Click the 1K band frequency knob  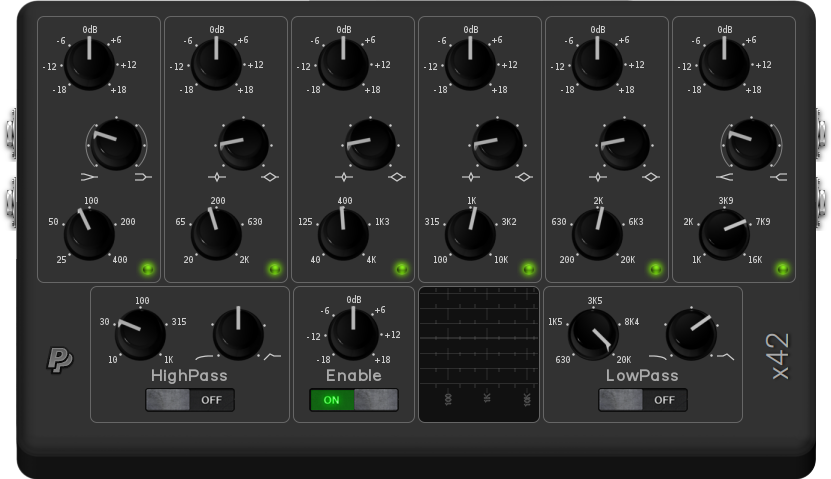pos(470,235)
